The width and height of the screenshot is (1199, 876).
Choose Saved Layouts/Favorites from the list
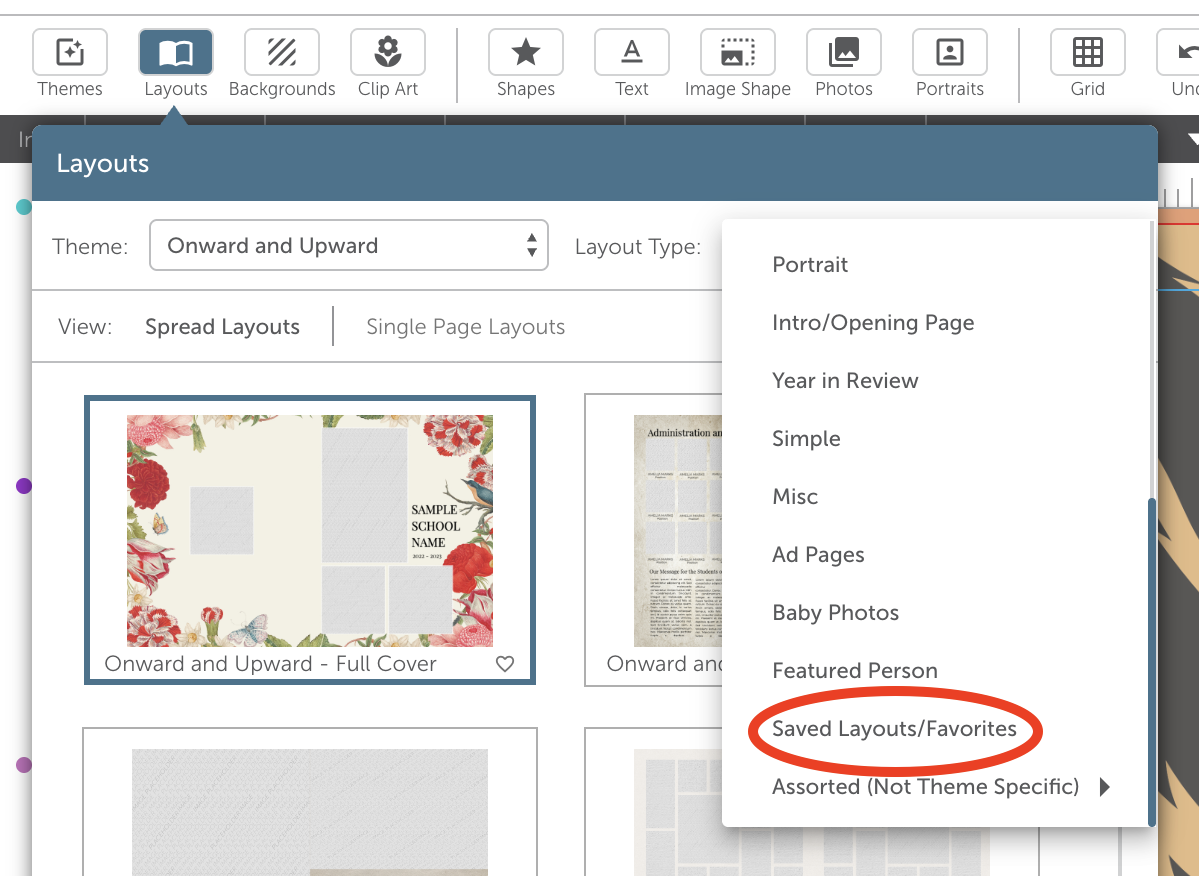(x=894, y=728)
